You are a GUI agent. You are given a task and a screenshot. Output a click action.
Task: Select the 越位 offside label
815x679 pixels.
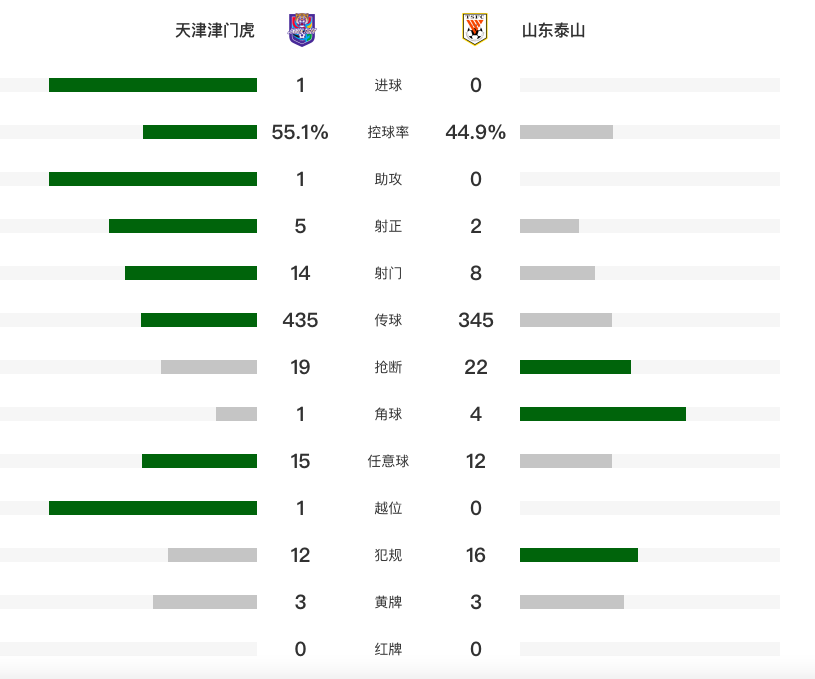point(388,508)
